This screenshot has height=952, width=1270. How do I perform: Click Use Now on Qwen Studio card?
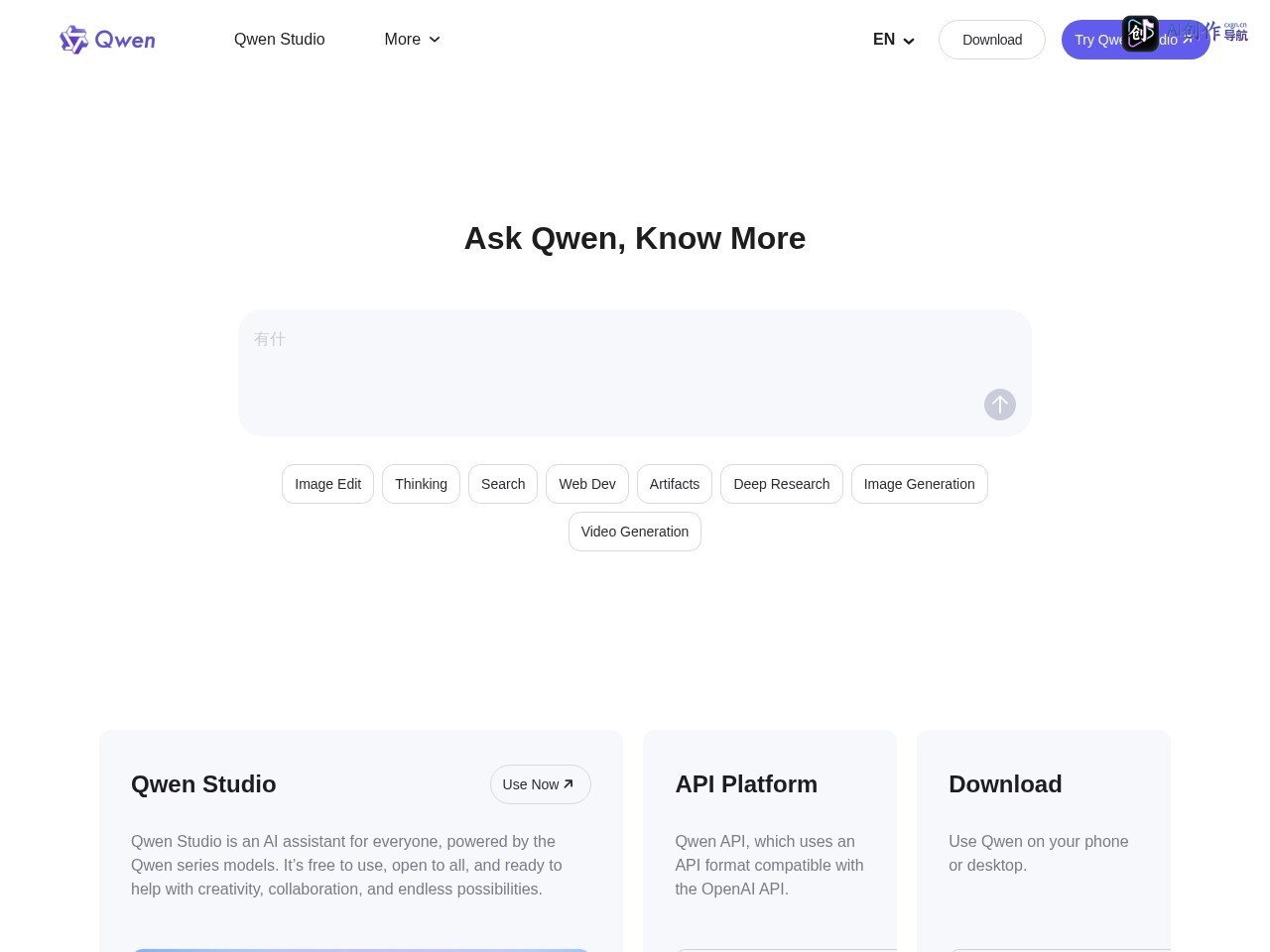point(541,784)
